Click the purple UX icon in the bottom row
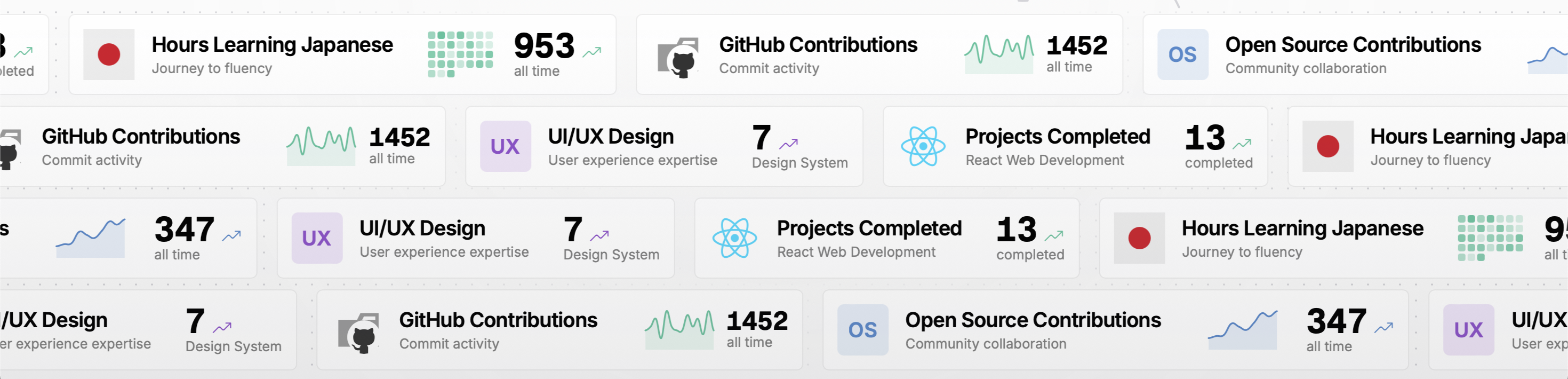The width and height of the screenshot is (1568, 379). (1469, 330)
